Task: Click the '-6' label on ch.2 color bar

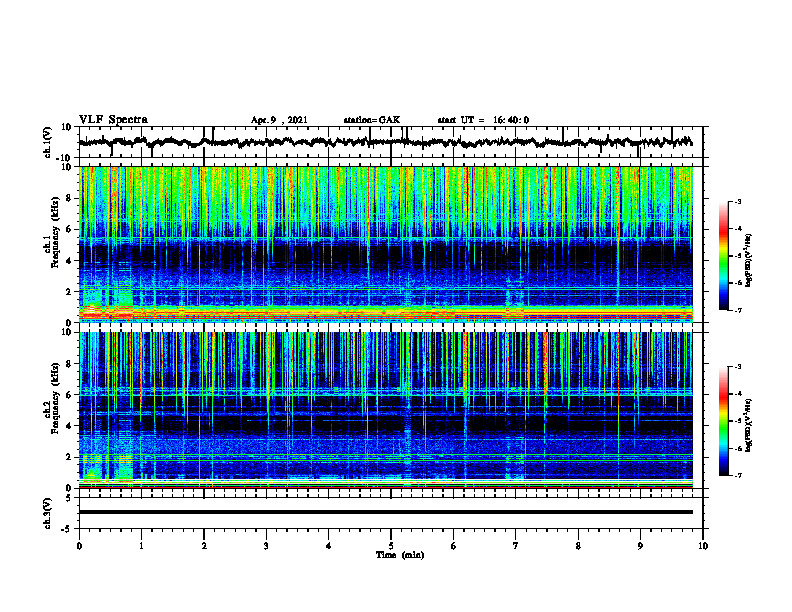Action: tap(738, 448)
